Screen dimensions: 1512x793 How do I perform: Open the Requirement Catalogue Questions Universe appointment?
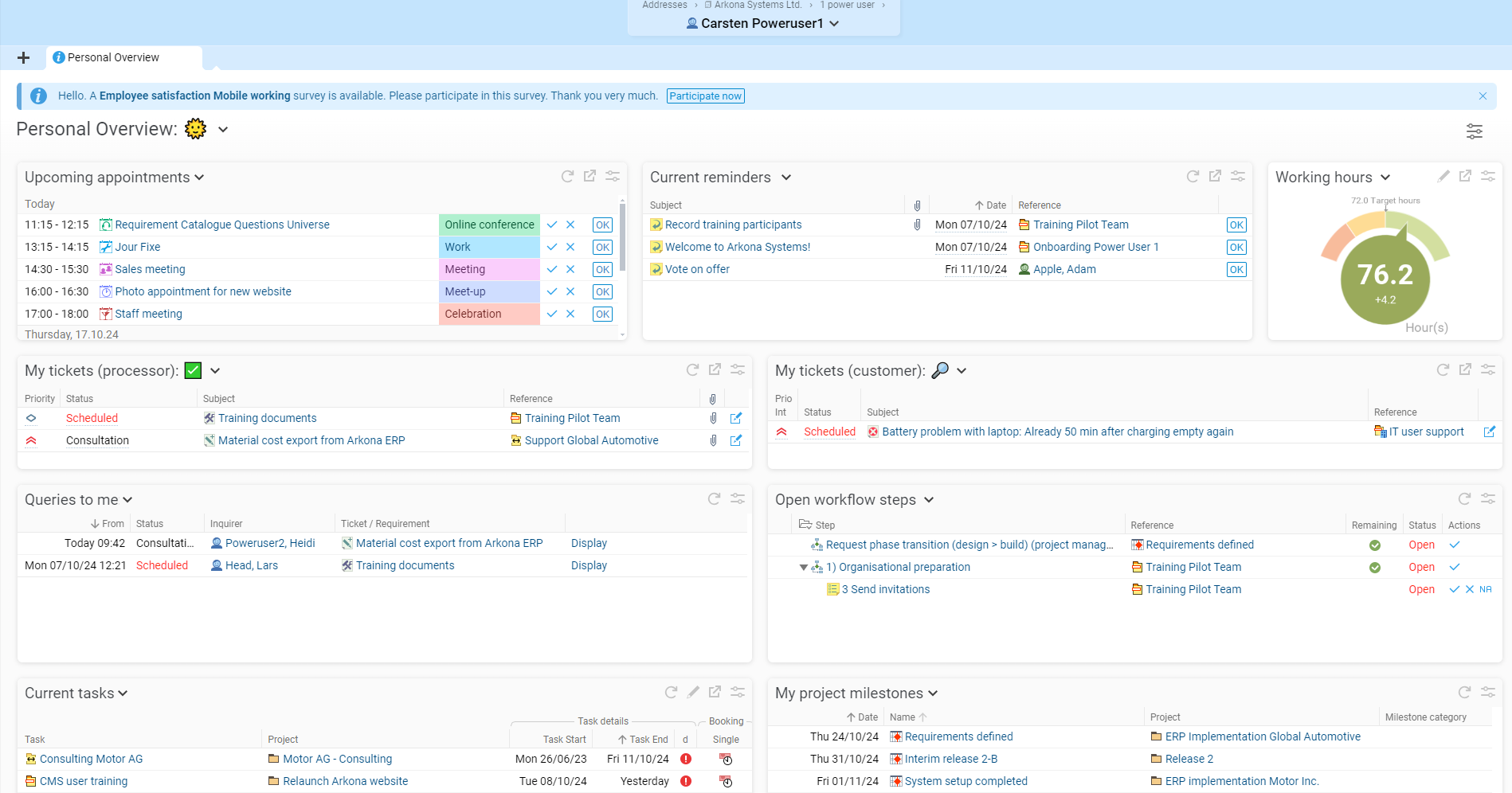(x=222, y=225)
